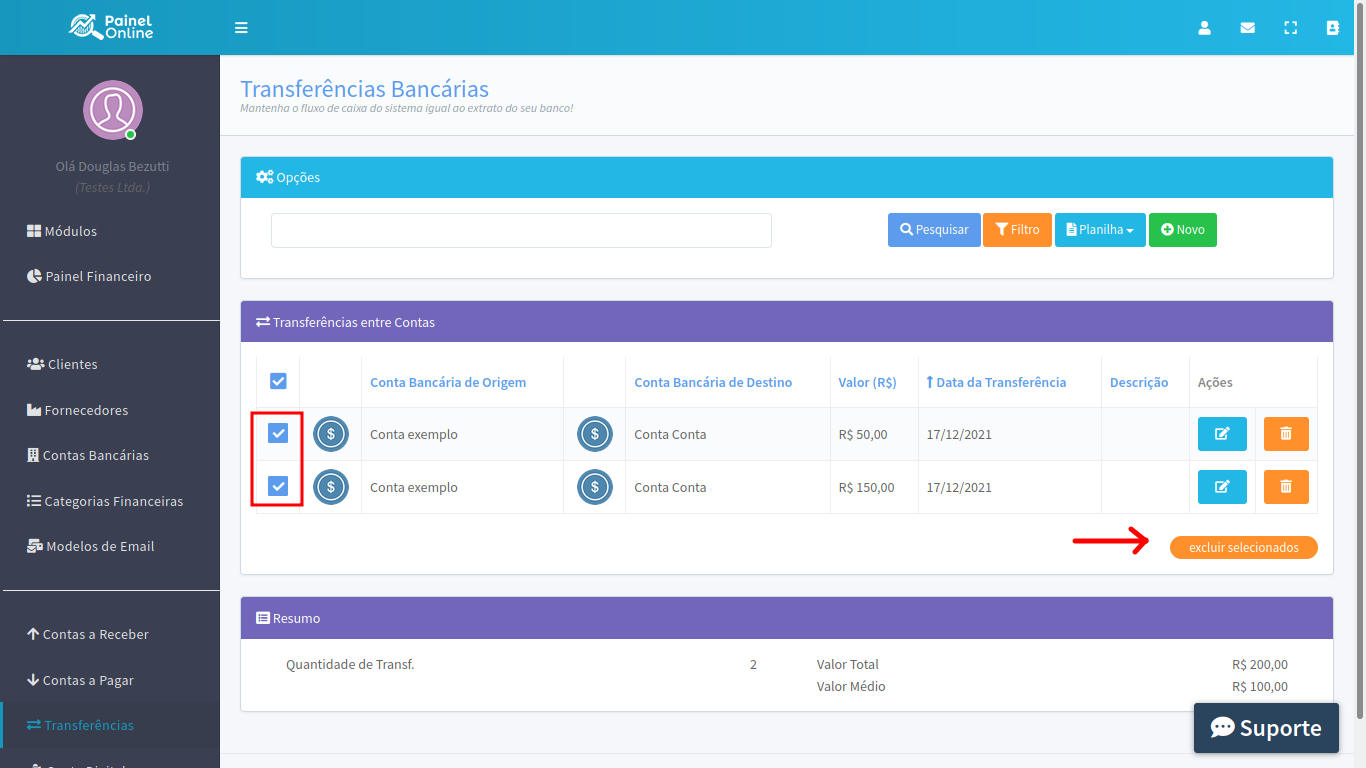Activate the fullscreen expand icon

coord(1291,28)
